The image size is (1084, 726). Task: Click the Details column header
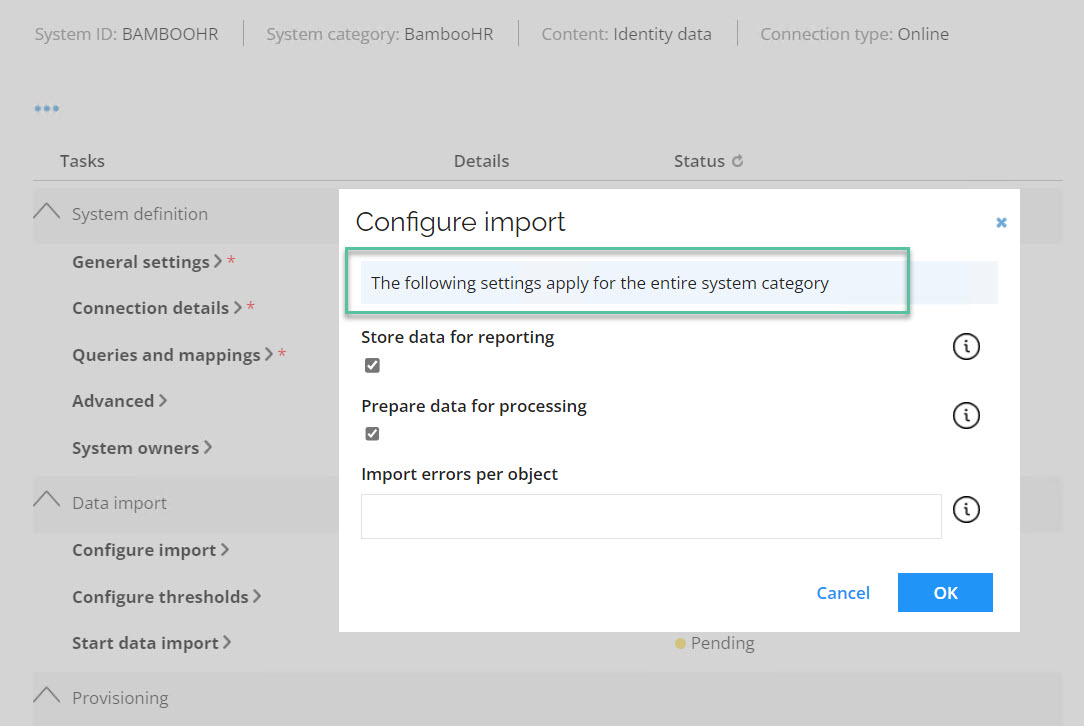(x=481, y=161)
